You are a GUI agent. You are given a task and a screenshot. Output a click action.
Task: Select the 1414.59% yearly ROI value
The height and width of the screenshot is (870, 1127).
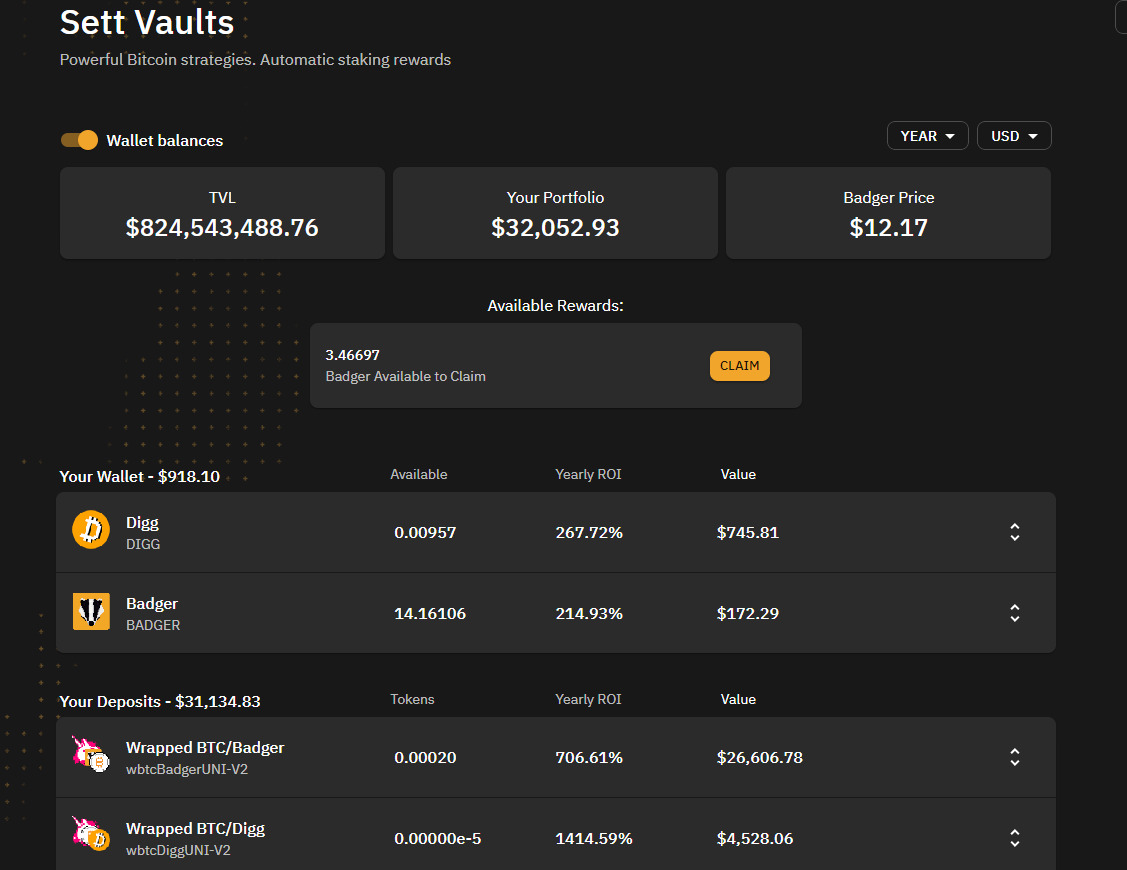click(594, 838)
